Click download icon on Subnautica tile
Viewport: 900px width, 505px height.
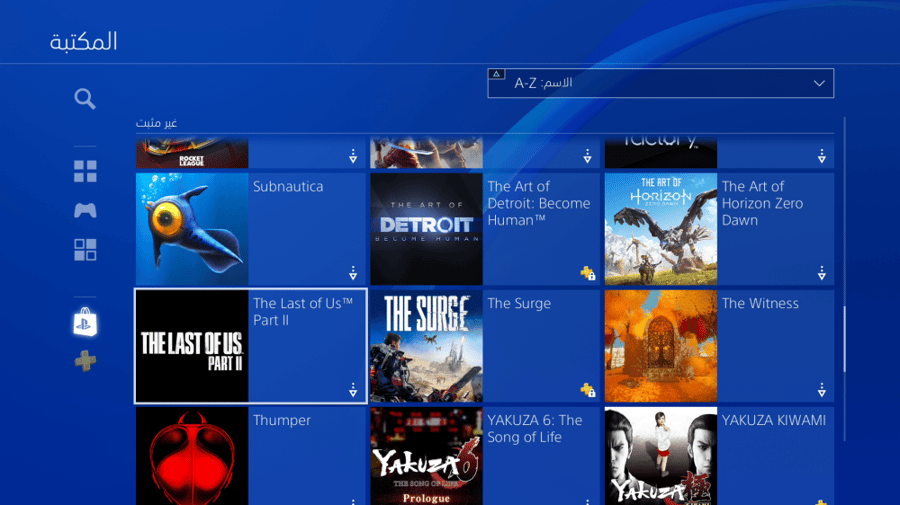(353, 273)
